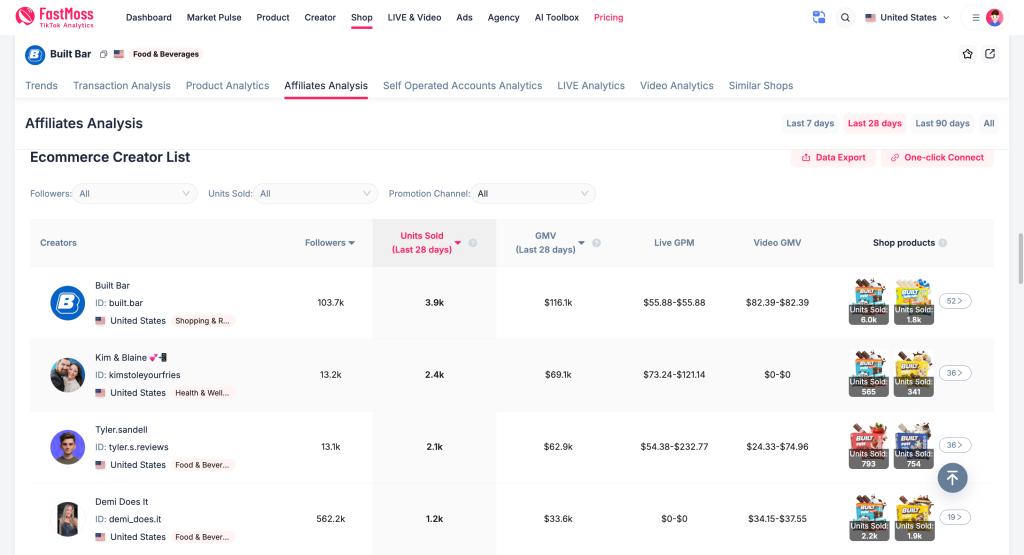Open the Demi Does It name link
The image size is (1024, 555).
pyautogui.click(x=121, y=501)
